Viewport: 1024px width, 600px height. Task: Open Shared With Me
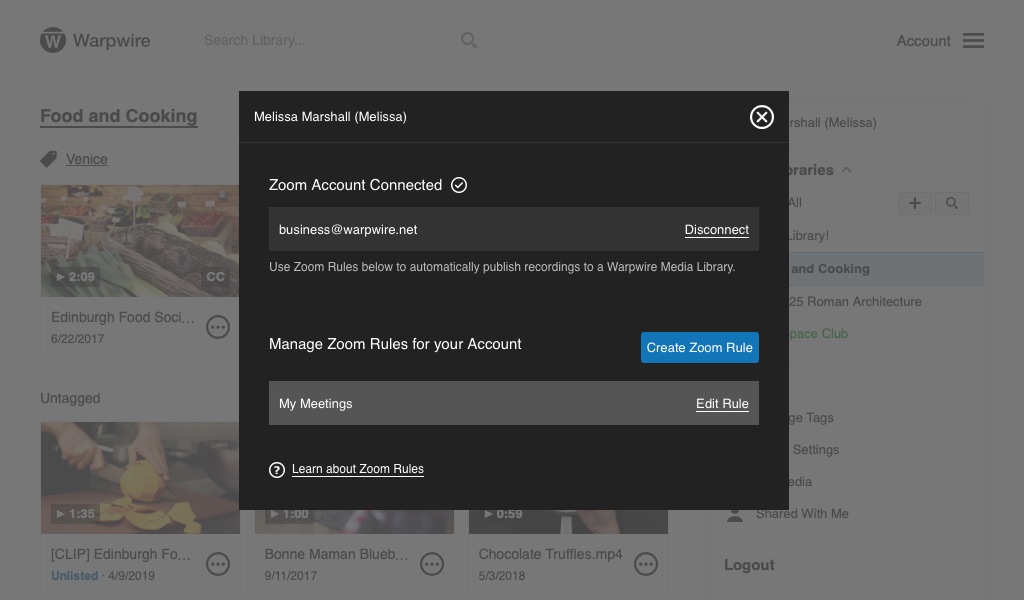pyautogui.click(x=802, y=514)
